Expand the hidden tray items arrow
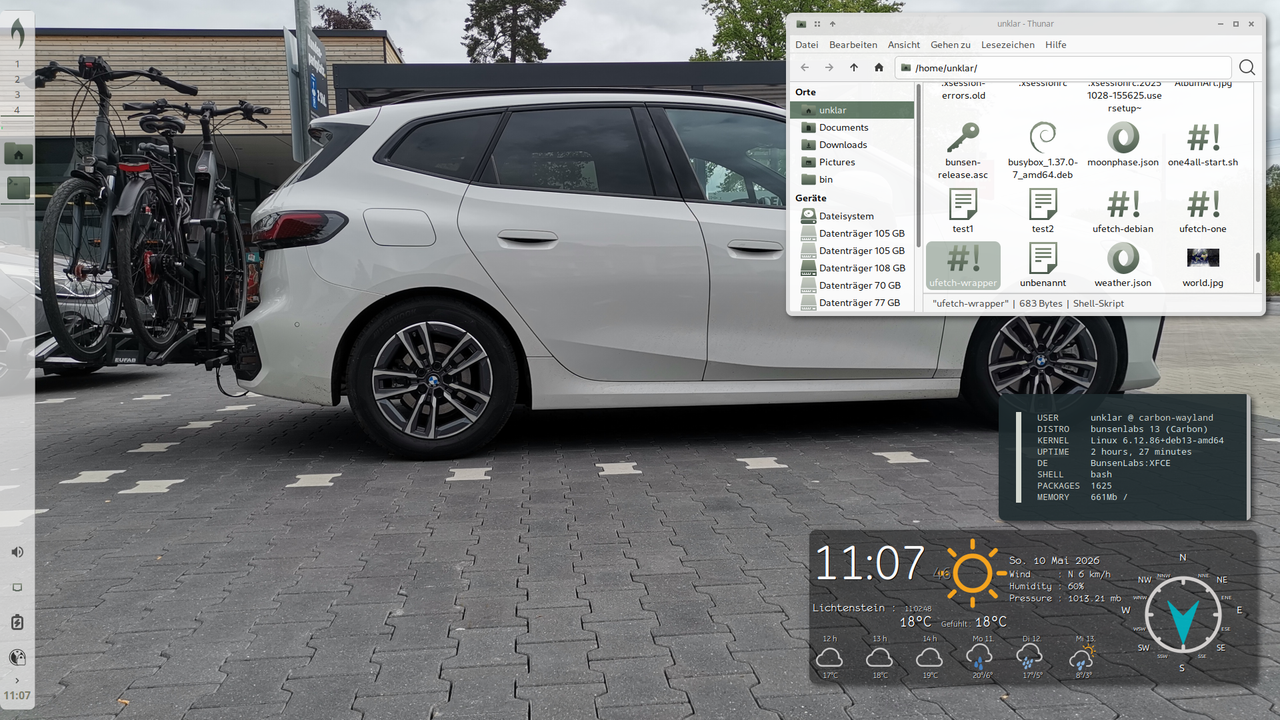Image resolution: width=1280 pixels, height=720 pixels. click(x=17, y=680)
